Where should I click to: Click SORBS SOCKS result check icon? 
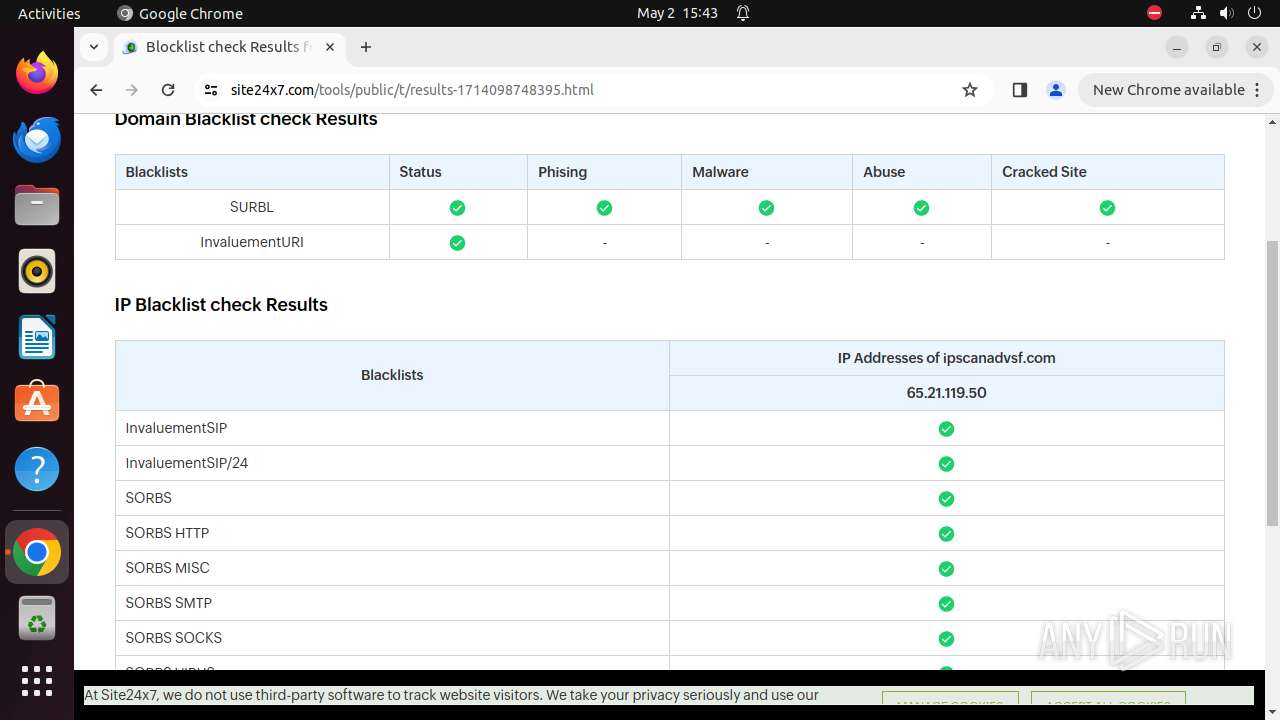coord(946,639)
